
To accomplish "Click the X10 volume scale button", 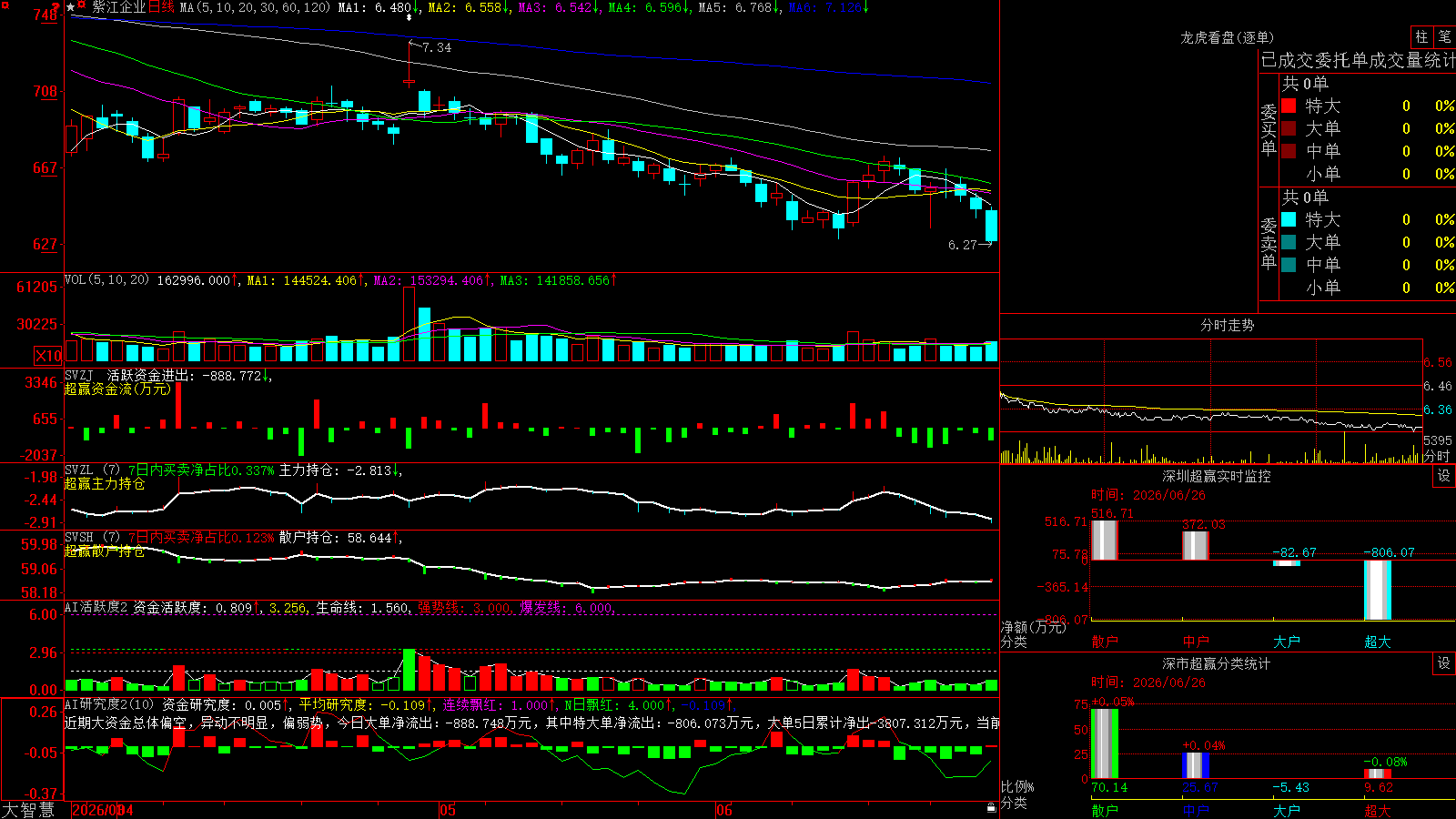I will pos(48,356).
